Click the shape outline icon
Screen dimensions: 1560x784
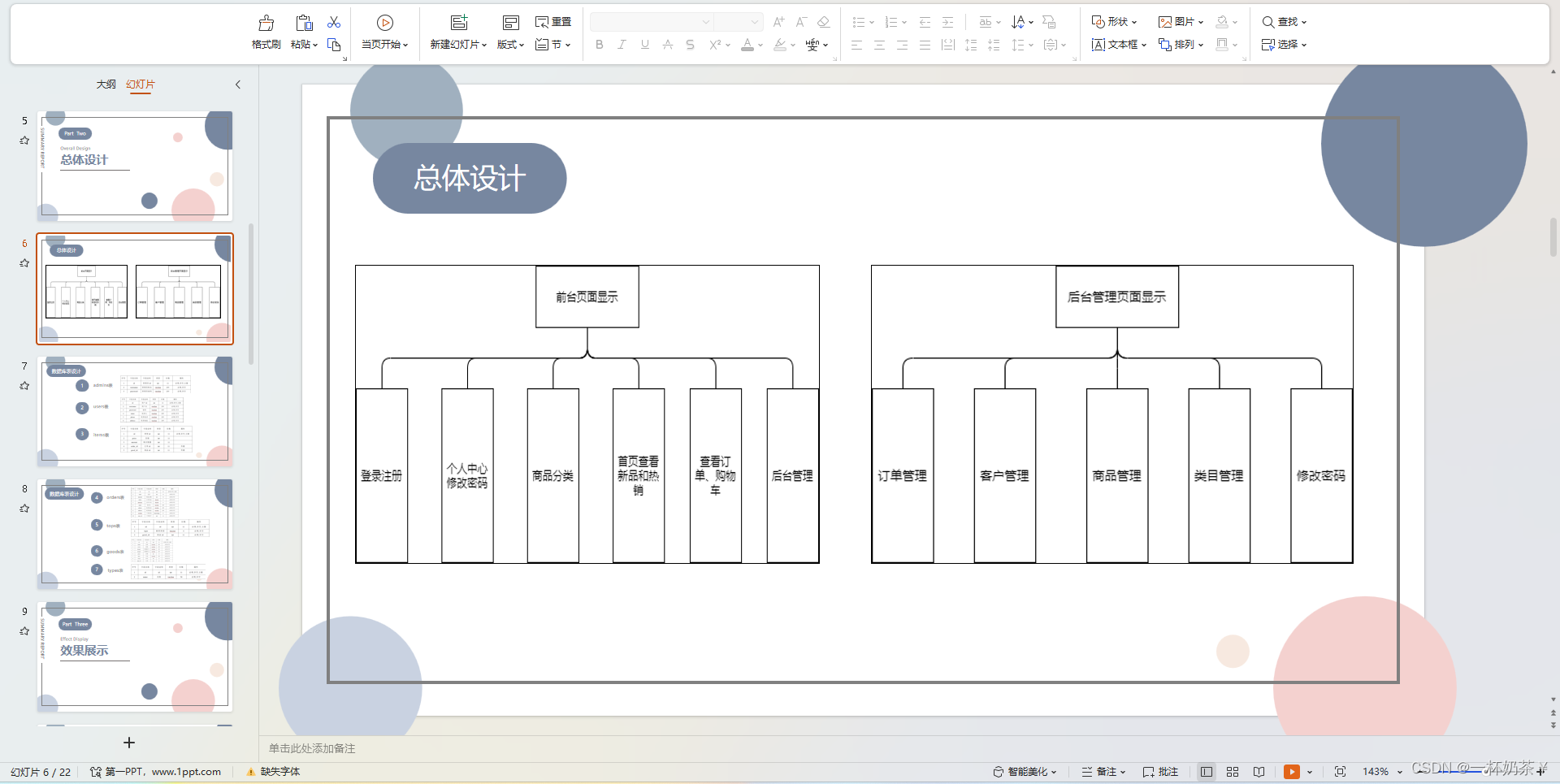[x=1222, y=45]
